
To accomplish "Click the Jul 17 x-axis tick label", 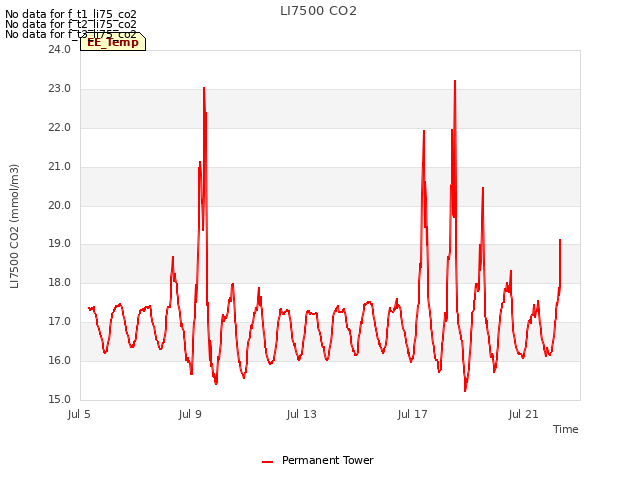I will 412,414.
